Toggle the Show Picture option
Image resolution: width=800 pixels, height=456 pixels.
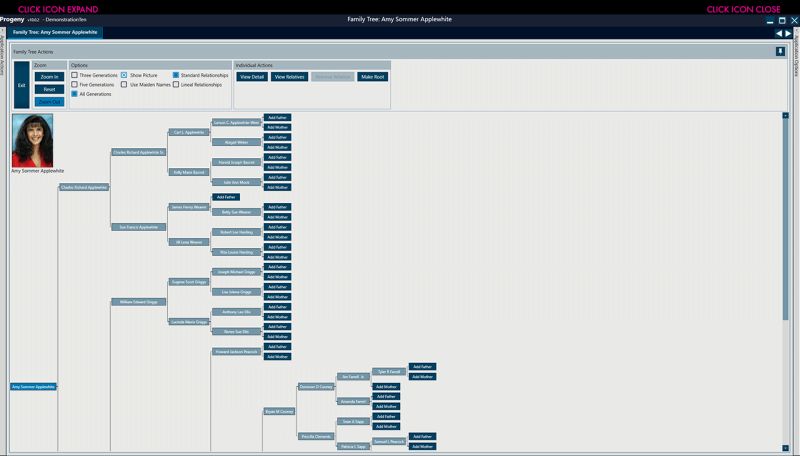124,75
